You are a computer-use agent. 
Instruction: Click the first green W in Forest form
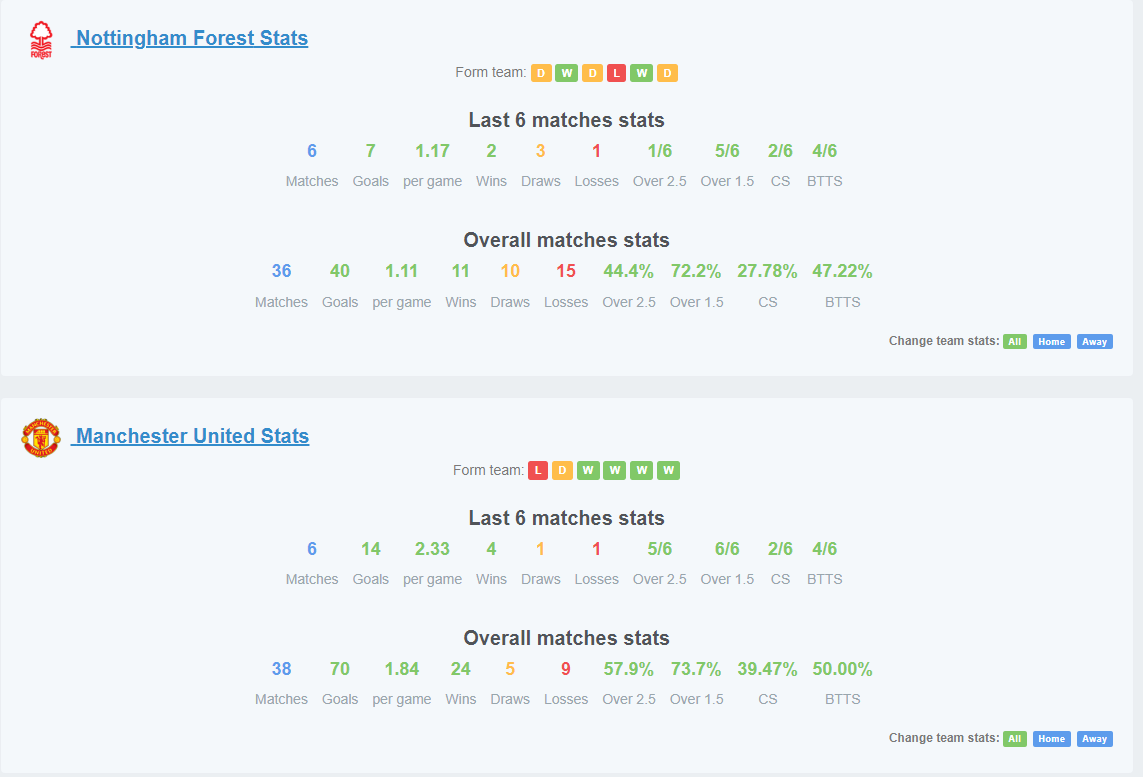click(x=566, y=73)
